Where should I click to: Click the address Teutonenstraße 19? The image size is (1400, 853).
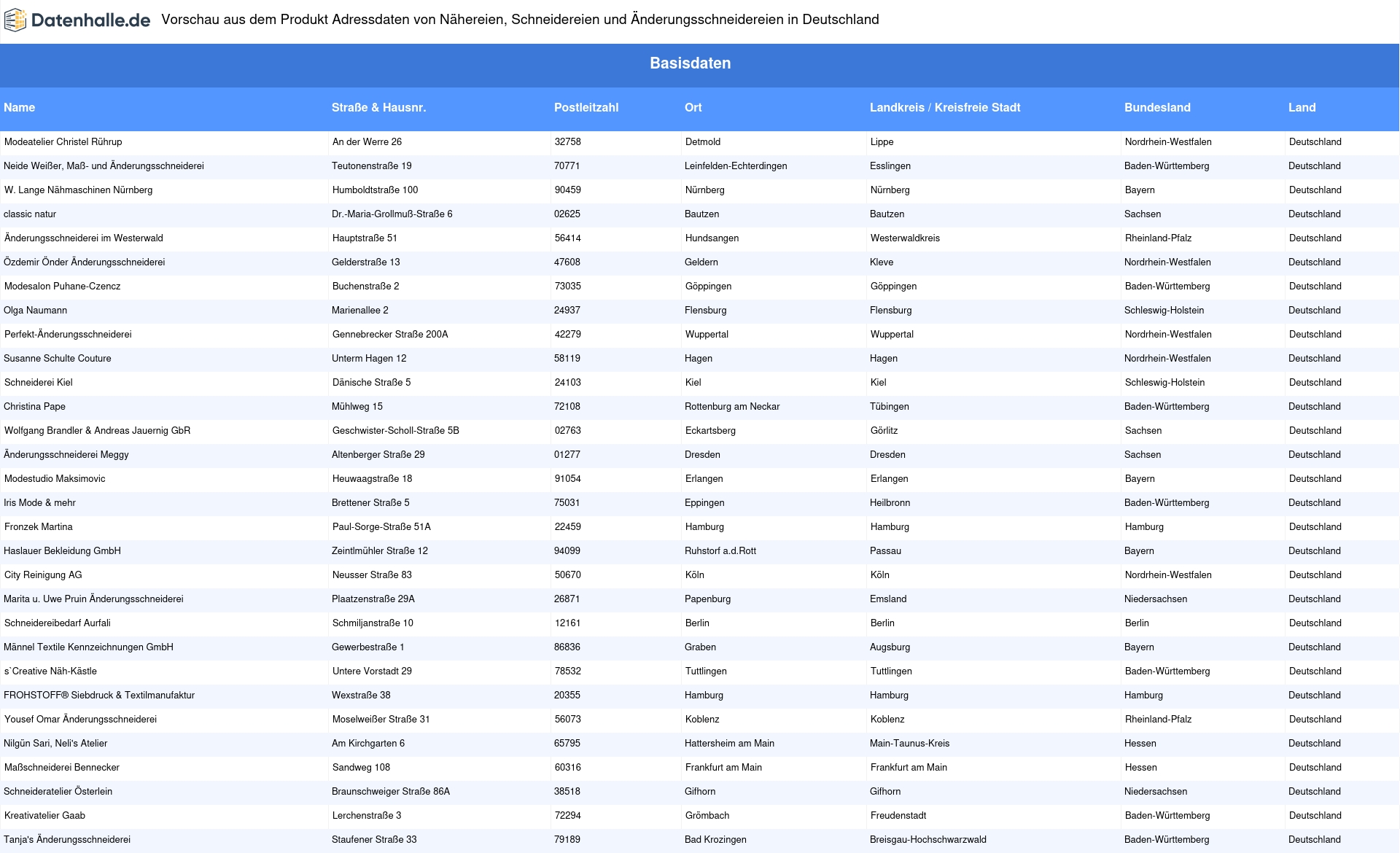pos(372,165)
